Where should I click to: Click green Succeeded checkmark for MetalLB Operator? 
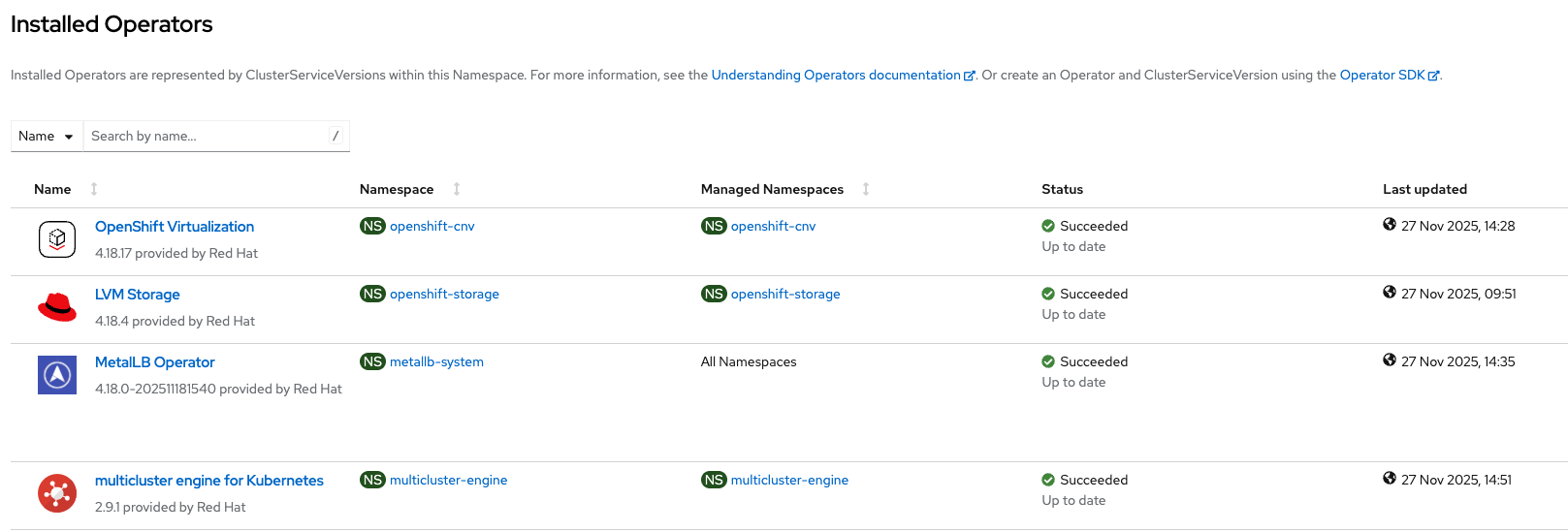point(1048,361)
